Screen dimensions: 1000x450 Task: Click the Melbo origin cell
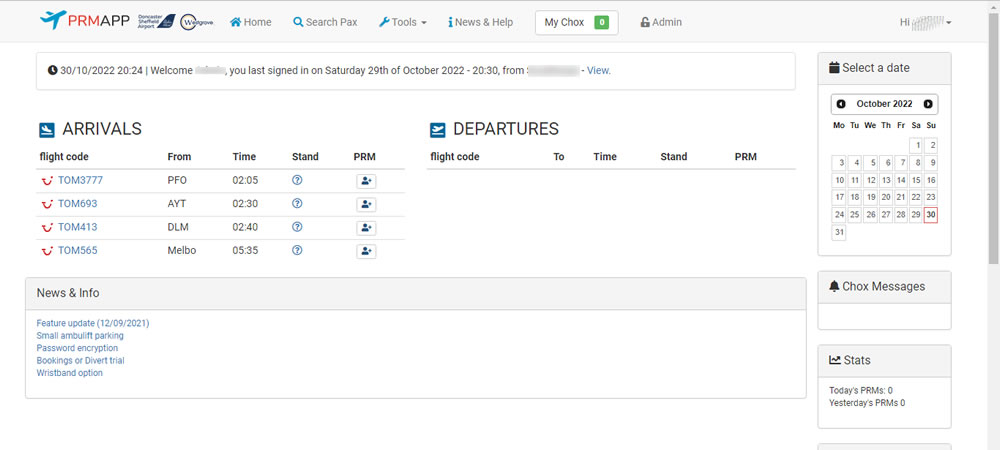pyautogui.click(x=182, y=250)
